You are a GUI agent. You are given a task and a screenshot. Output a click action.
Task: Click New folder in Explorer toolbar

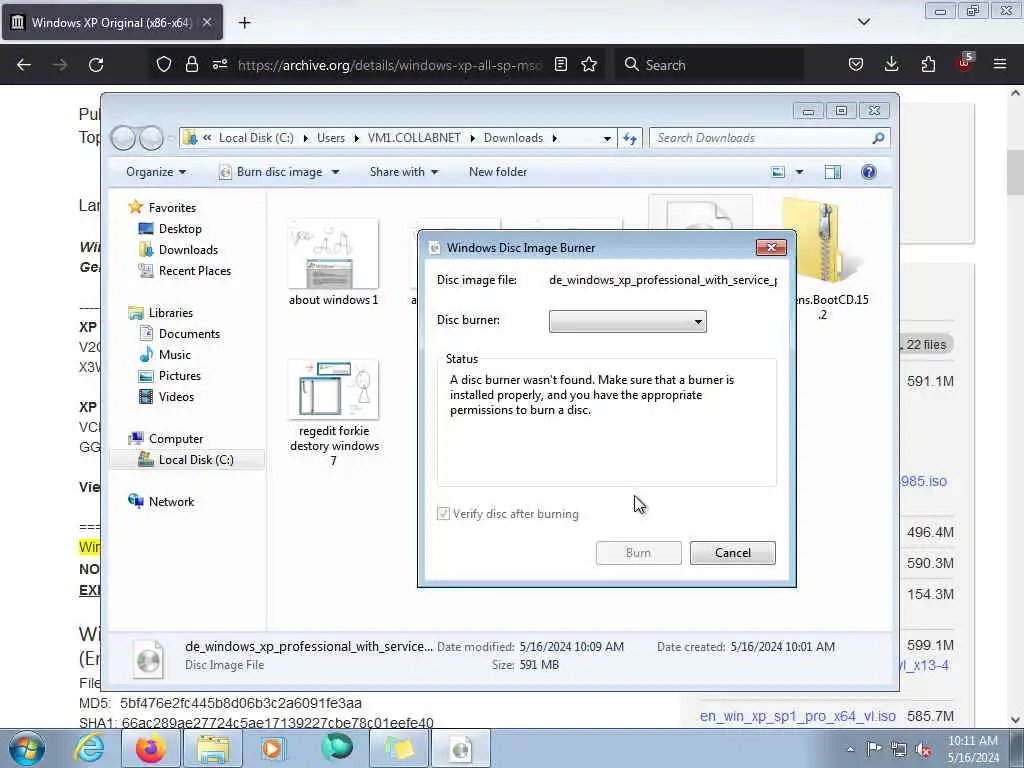pos(498,172)
